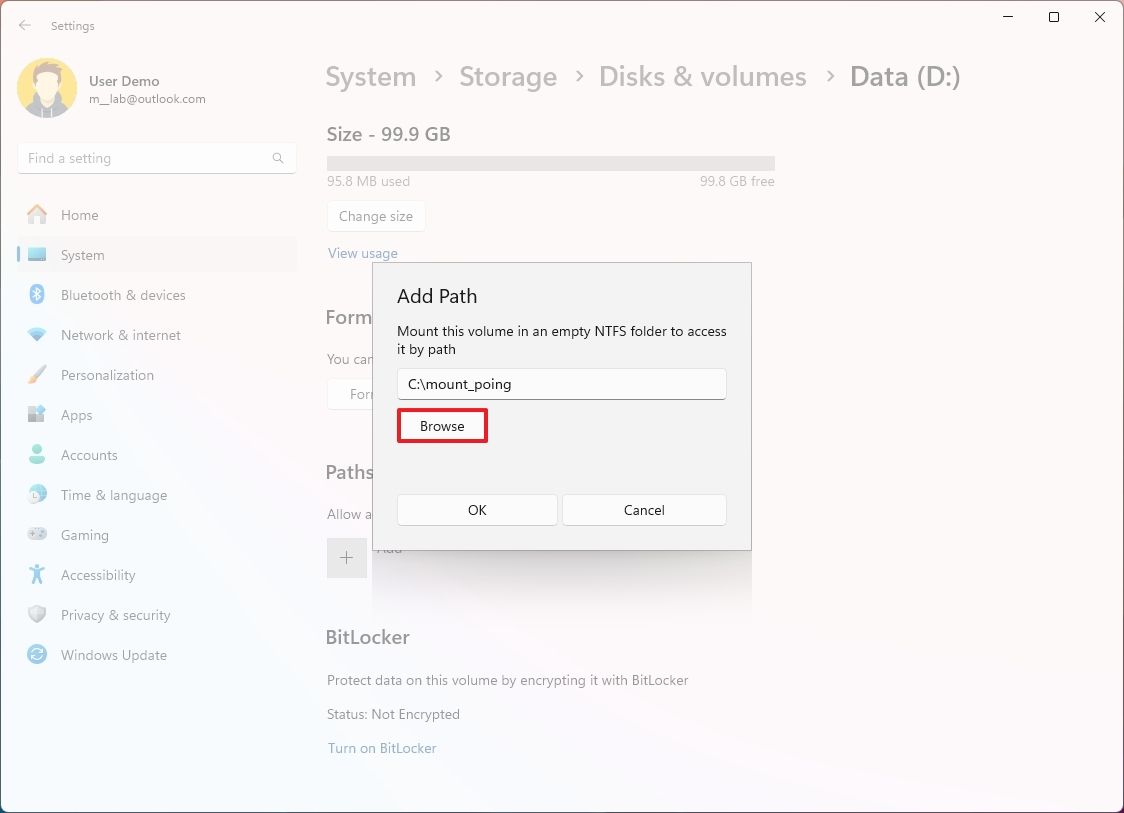The height and width of the screenshot is (813, 1124).
Task: Open Personalization settings
Action: pos(107,374)
